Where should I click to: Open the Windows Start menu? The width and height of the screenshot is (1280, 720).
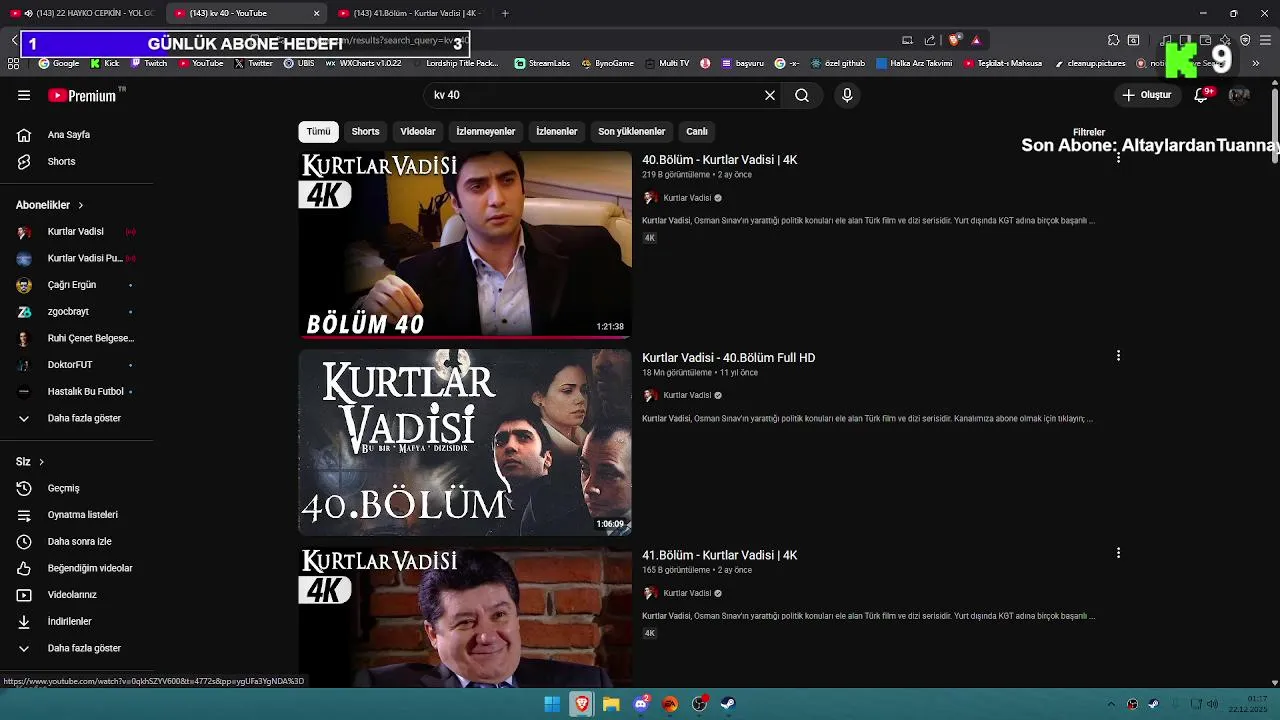tap(552, 704)
